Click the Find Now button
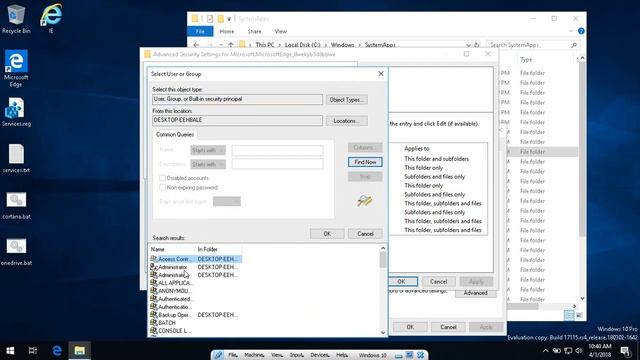The image size is (640, 360). click(365, 162)
